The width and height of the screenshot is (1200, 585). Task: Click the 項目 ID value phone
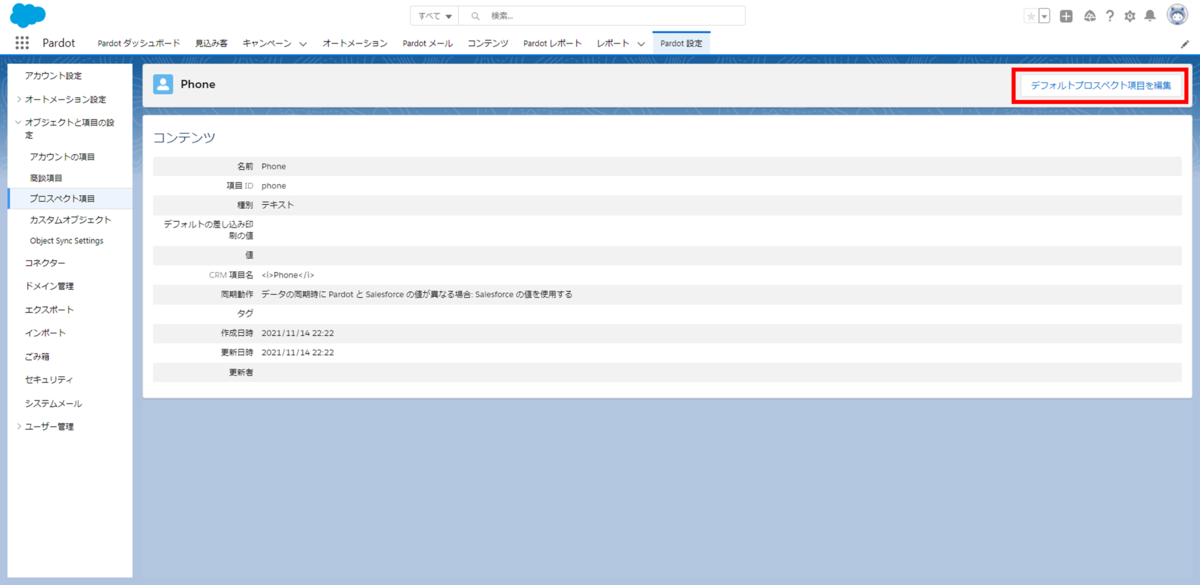(274, 185)
